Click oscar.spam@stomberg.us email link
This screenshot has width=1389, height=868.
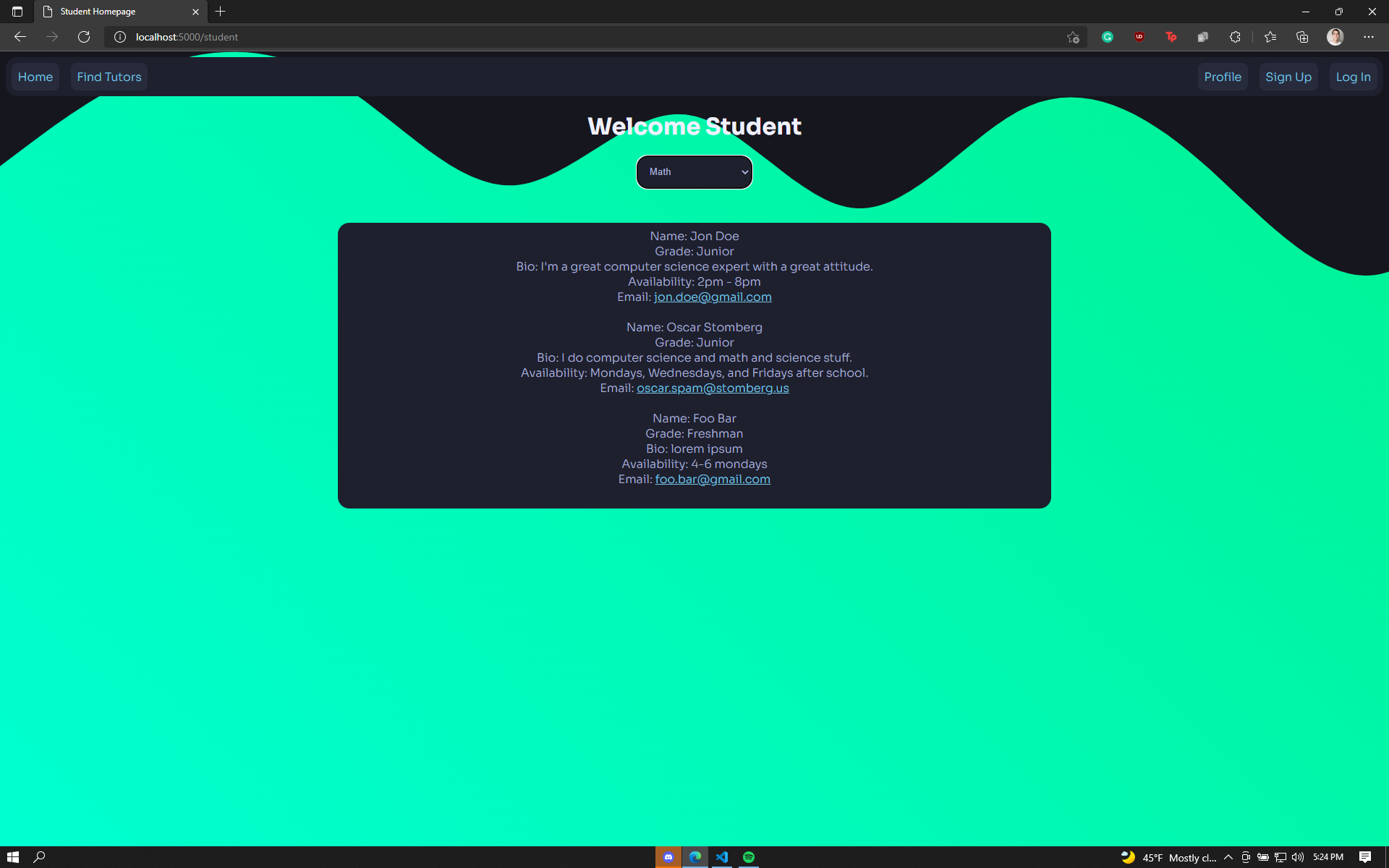point(713,388)
